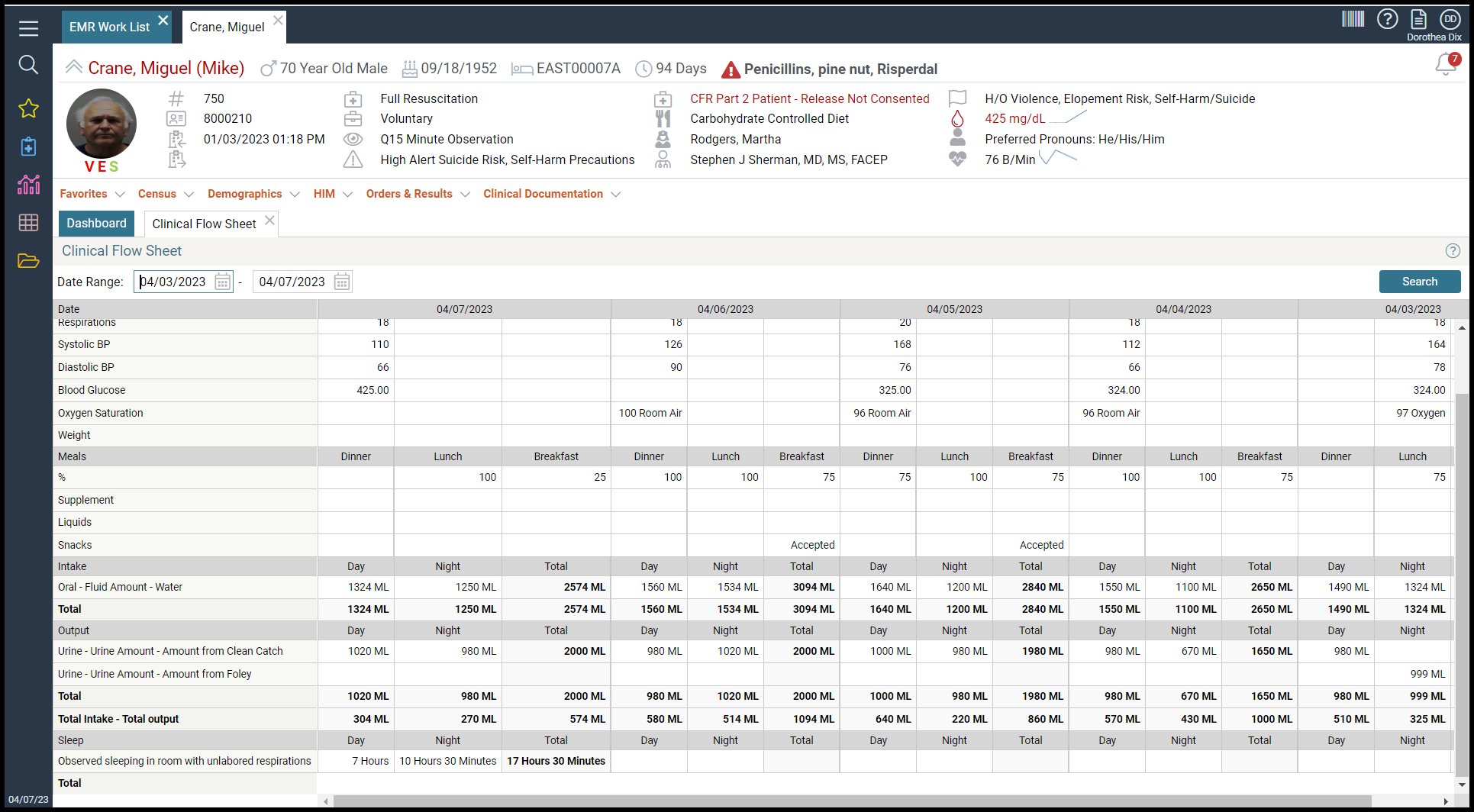1474x812 pixels.
Task: Switch to the Dashboard tab
Action: pyautogui.click(x=96, y=223)
